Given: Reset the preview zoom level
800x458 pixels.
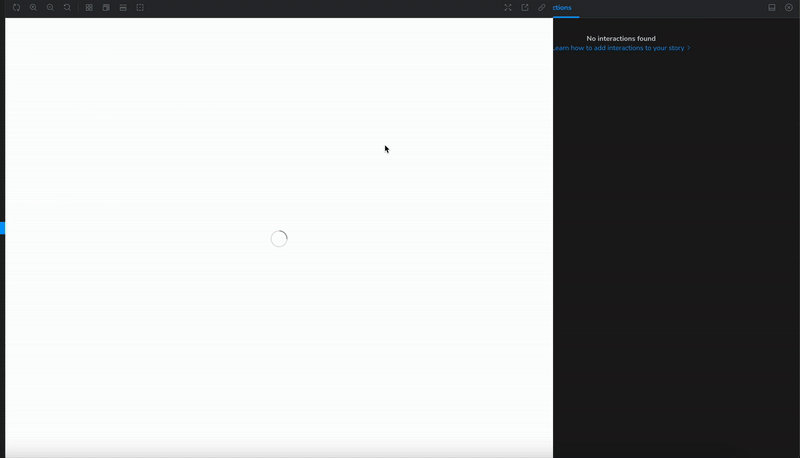Looking at the screenshot, I should coord(67,8).
